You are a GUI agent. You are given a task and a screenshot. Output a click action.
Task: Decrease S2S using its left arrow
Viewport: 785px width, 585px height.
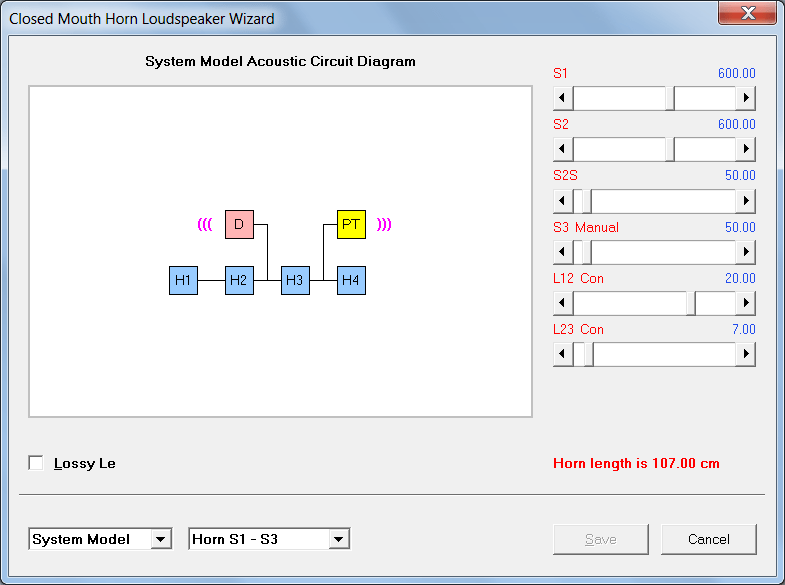pos(563,201)
